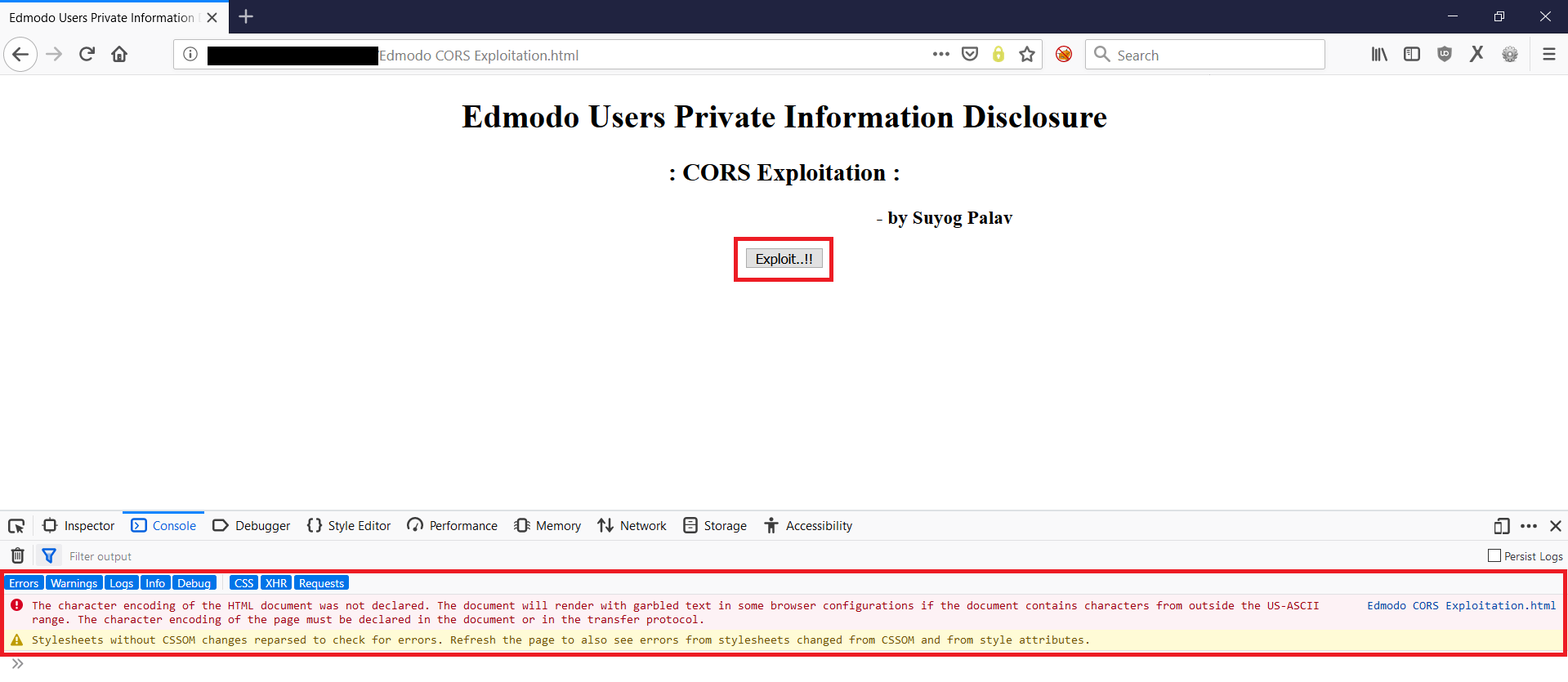Toggle the Info filter
Image resolution: width=1568 pixels, height=682 pixels.
point(155,583)
